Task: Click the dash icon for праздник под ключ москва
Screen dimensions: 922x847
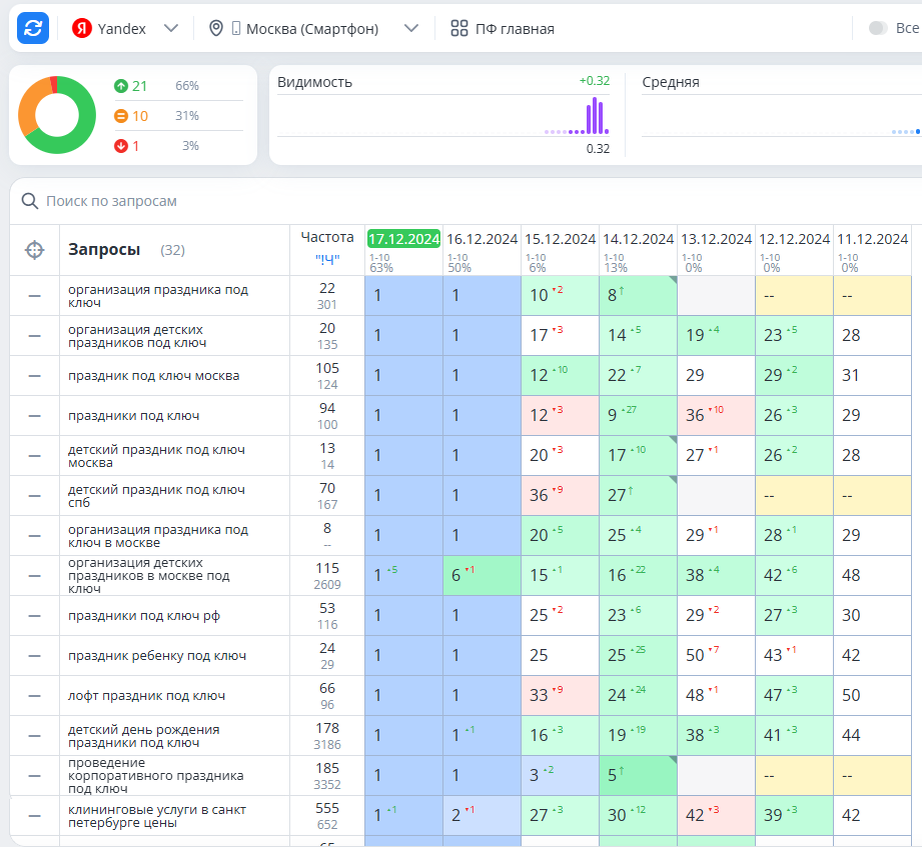Action: coord(35,376)
